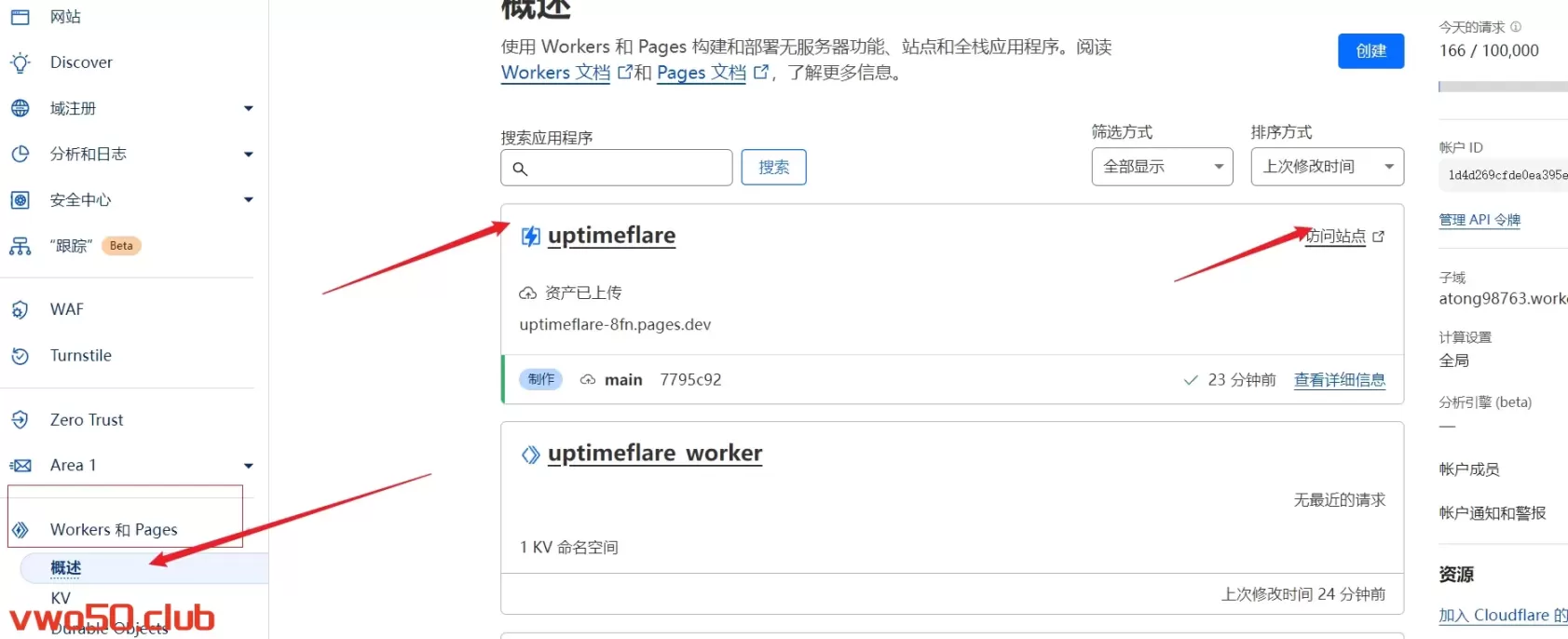Open the 排序方式 上次修改时间 dropdown

[x=1327, y=167]
